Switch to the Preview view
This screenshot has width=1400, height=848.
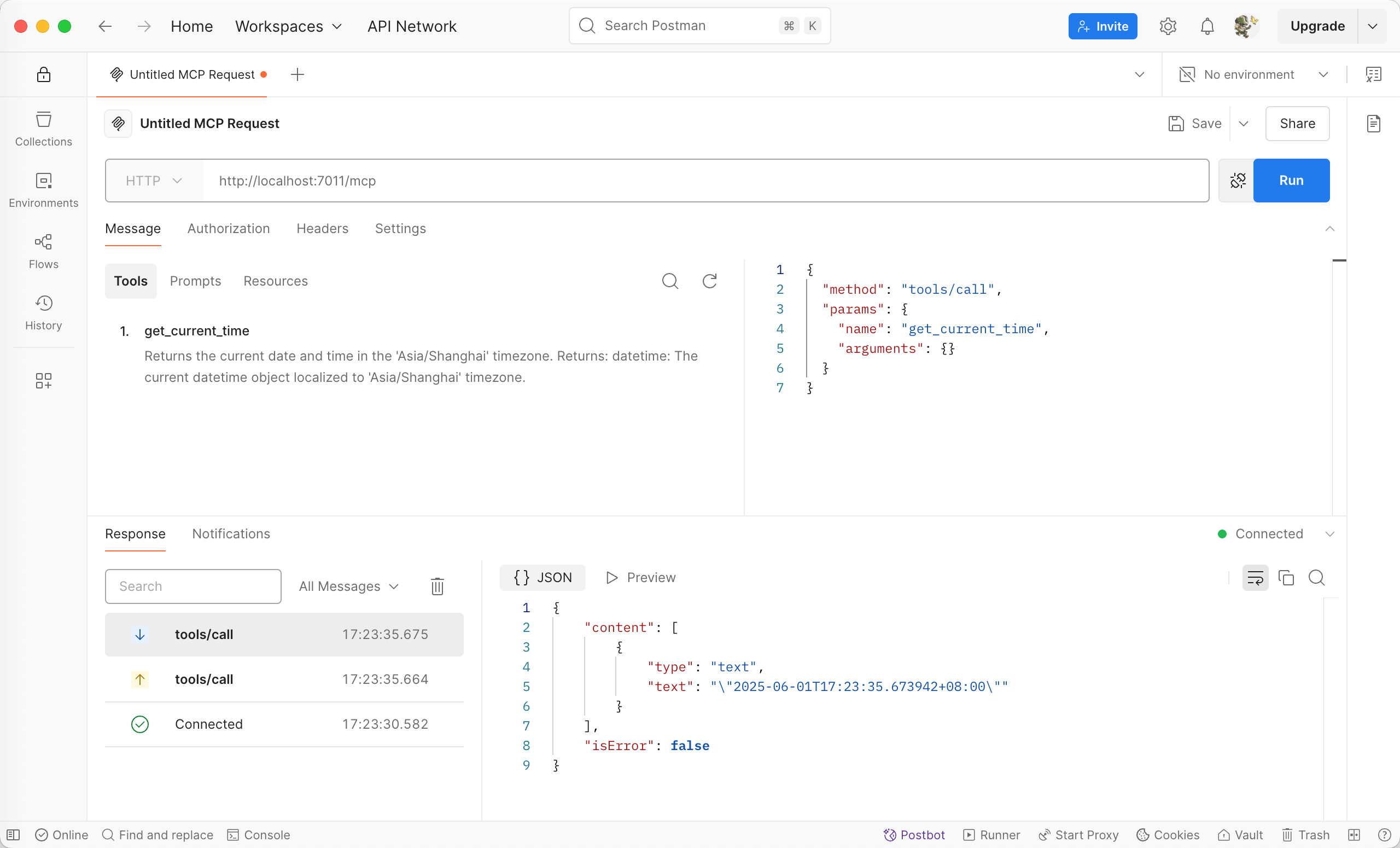click(x=640, y=577)
